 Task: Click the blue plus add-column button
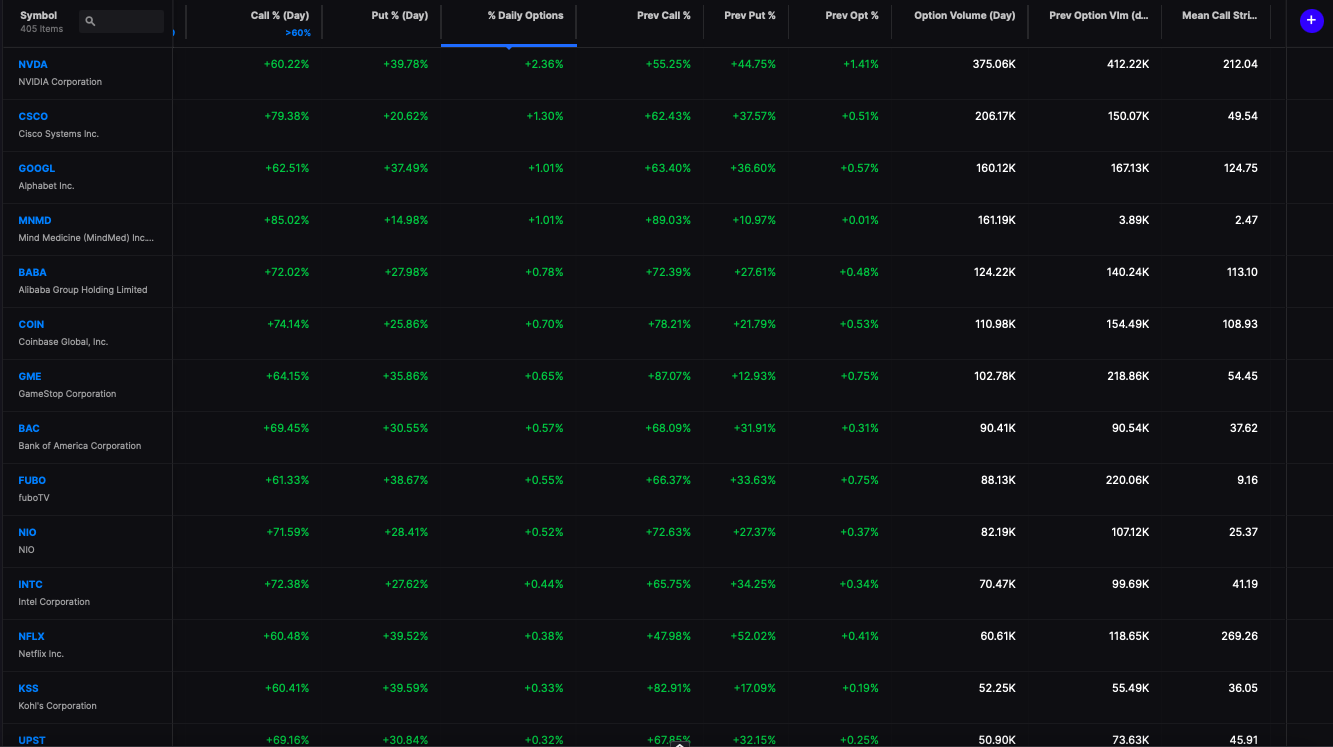[x=1311, y=20]
